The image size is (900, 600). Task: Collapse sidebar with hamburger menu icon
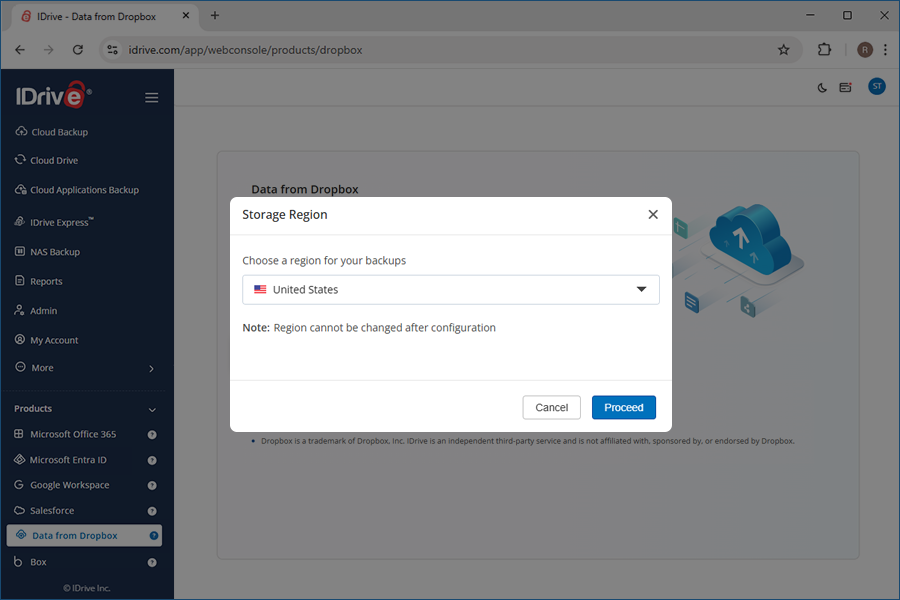point(152,98)
